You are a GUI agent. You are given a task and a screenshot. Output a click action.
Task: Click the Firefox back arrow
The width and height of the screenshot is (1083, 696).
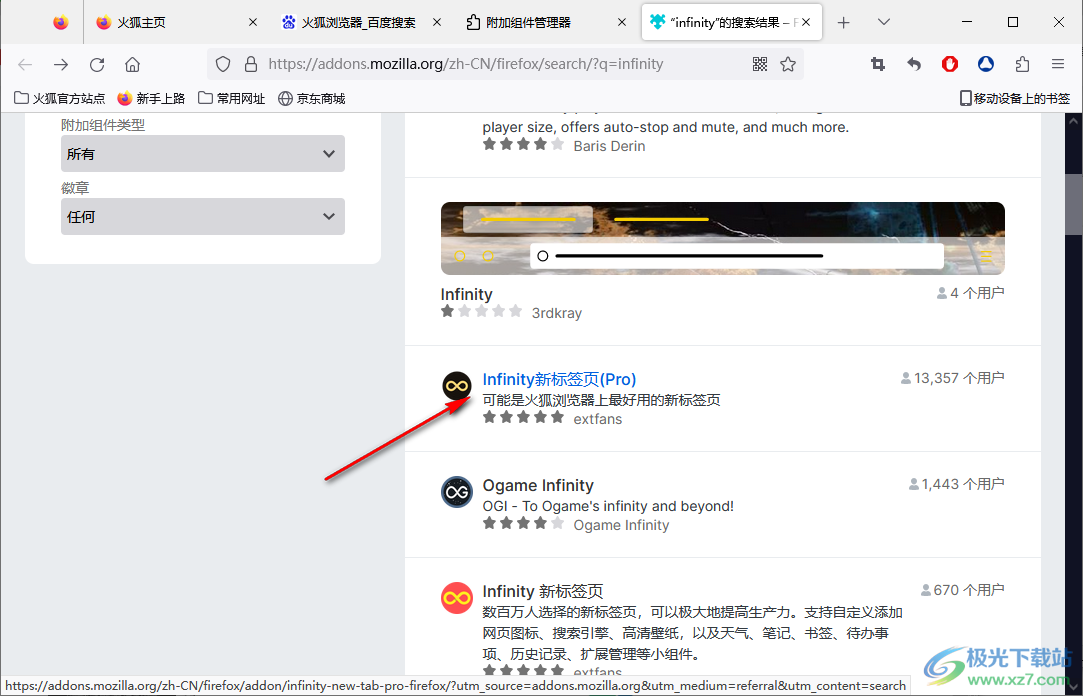pos(26,64)
